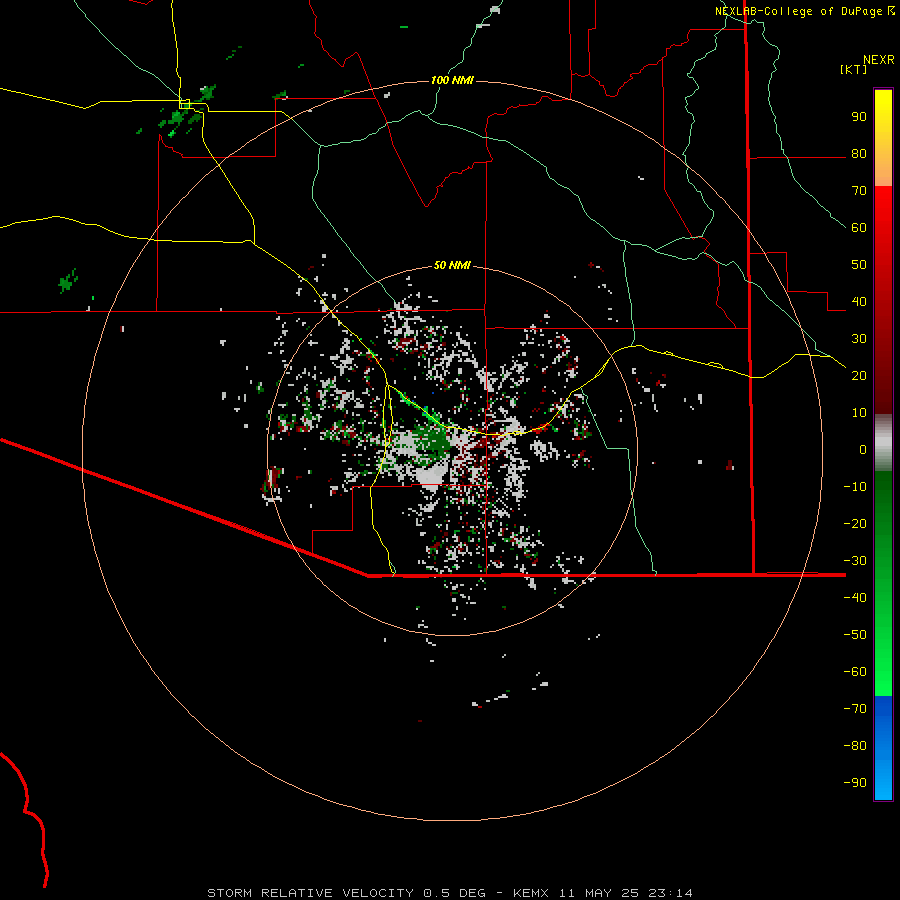The image size is (900, 900).
Task: Click the "100 NMI" range ring label
Action: (x=452, y=80)
